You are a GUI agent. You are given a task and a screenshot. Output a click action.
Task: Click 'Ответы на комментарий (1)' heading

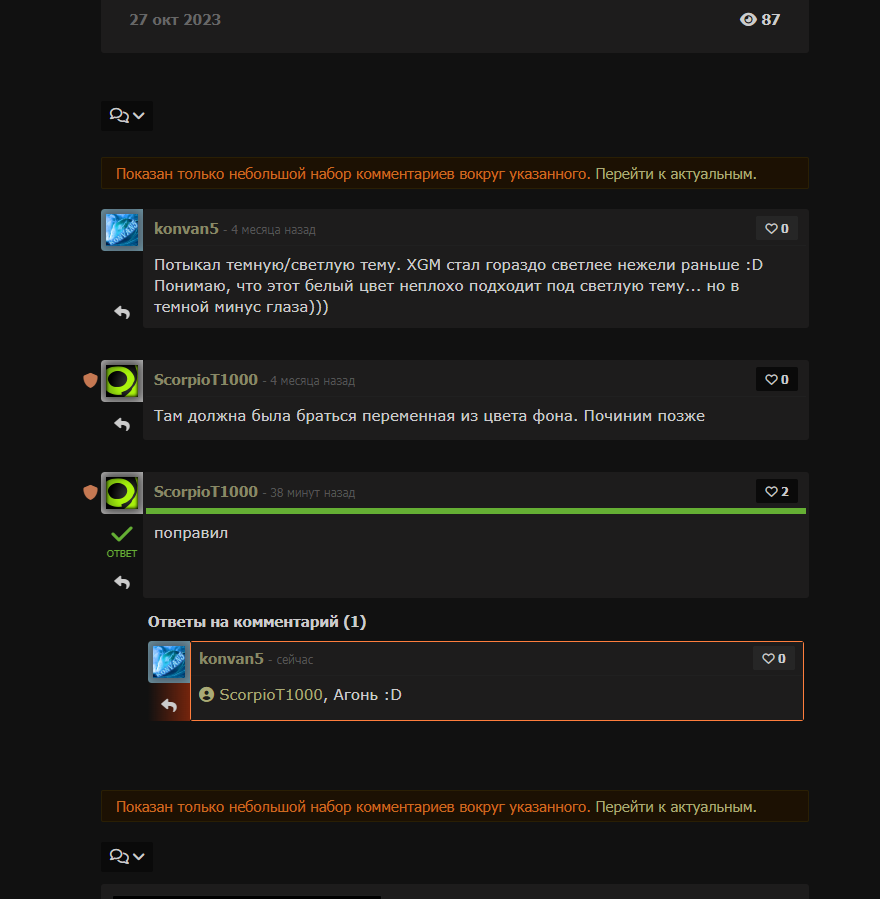pos(257,622)
